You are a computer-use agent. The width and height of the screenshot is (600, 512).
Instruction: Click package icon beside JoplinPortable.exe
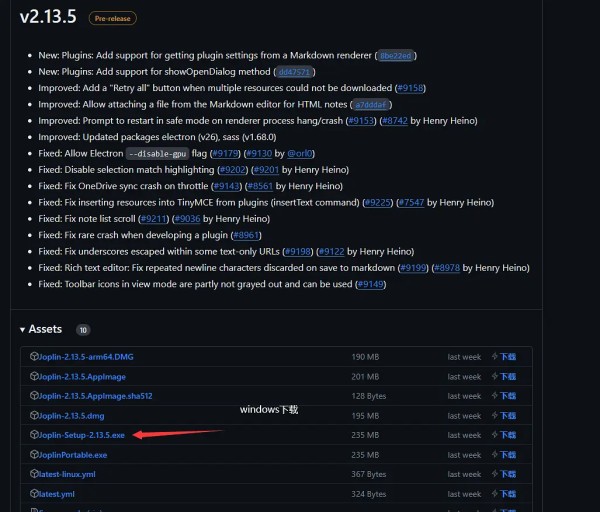click(34, 454)
